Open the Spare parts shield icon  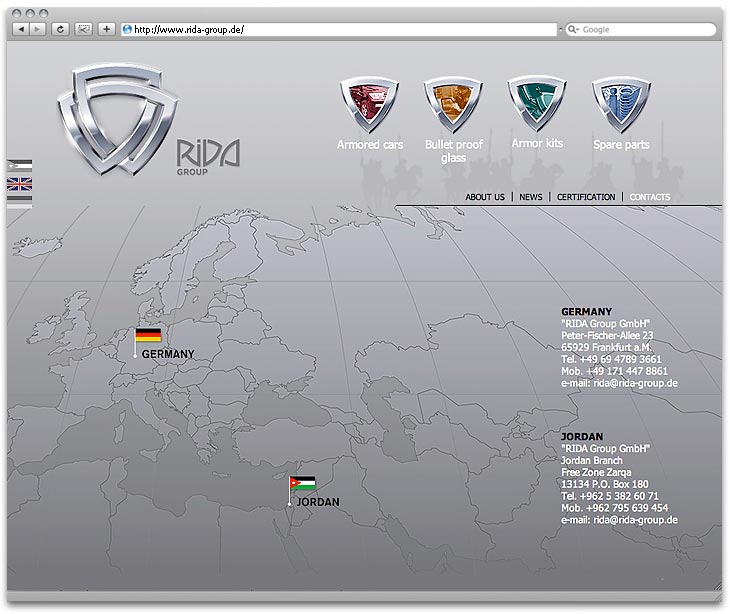[621, 104]
